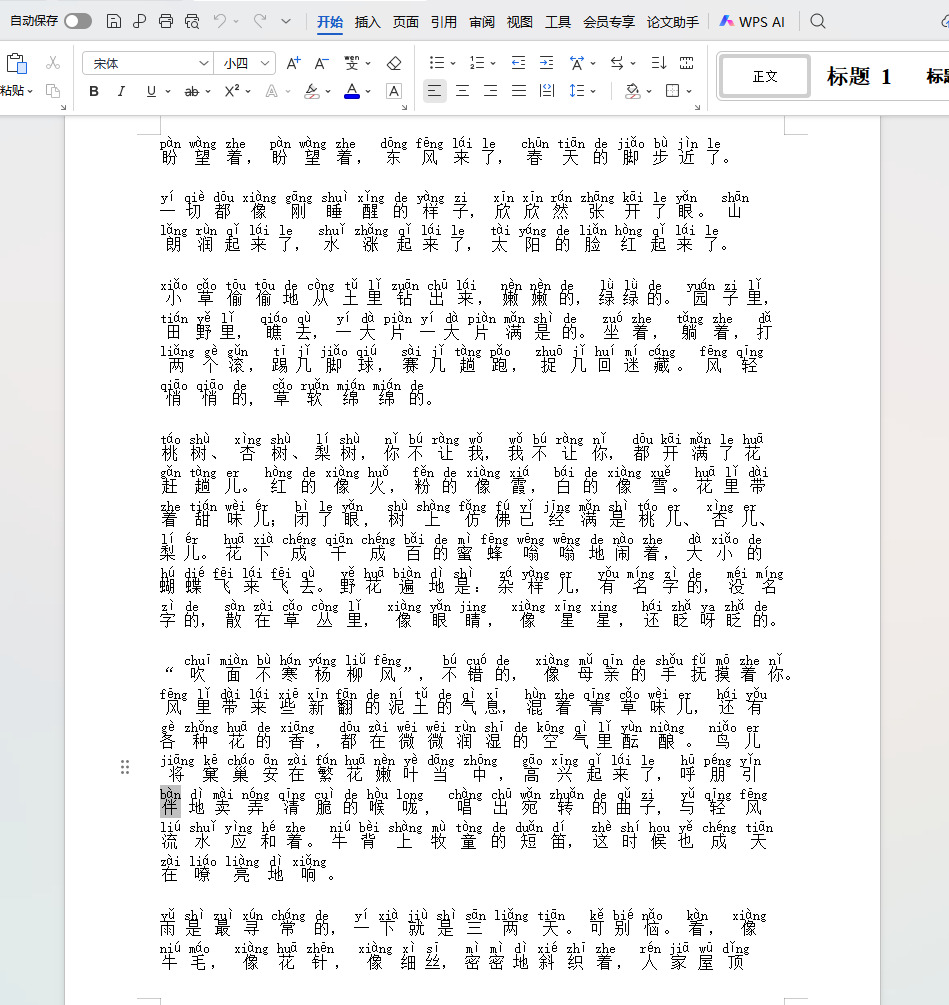The height and width of the screenshot is (1005, 949).
Task: Open the font color dropdown arrow
Action: pyautogui.click(x=368, y=92)
